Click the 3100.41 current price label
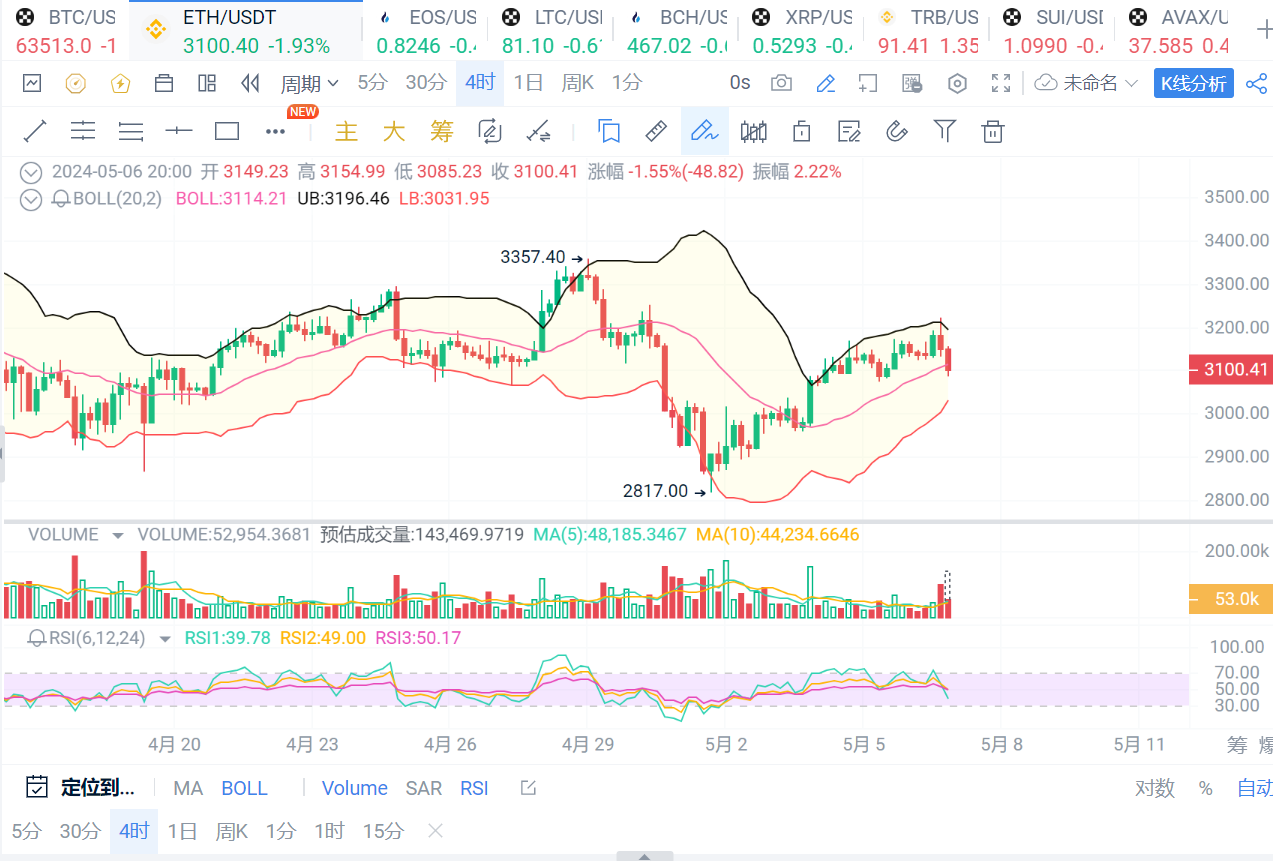The width and height of the screenshot is (1273, 861). tap(1230, 370)
